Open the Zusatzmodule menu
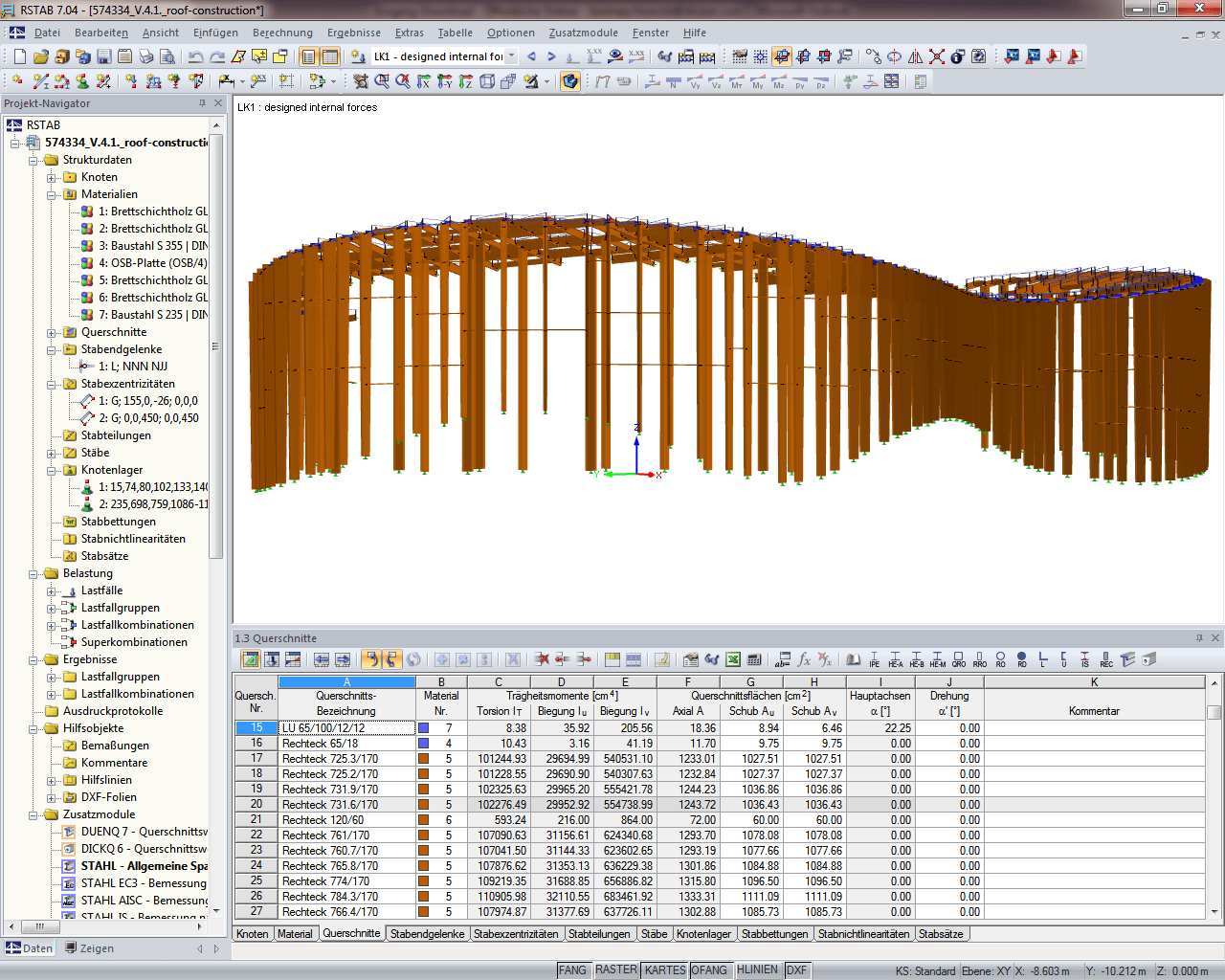The image size is (1225, 980). pos(584,32)
